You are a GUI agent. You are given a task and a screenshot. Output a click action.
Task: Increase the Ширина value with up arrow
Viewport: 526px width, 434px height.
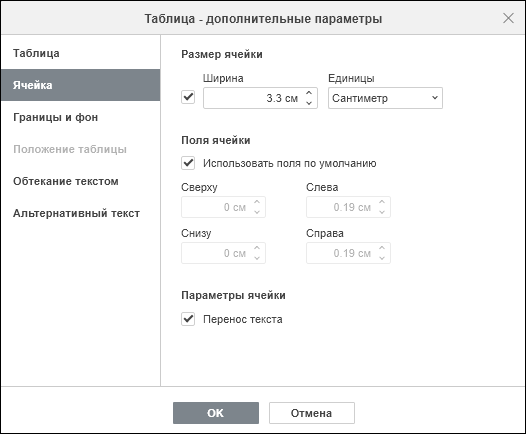click(309, 93)
